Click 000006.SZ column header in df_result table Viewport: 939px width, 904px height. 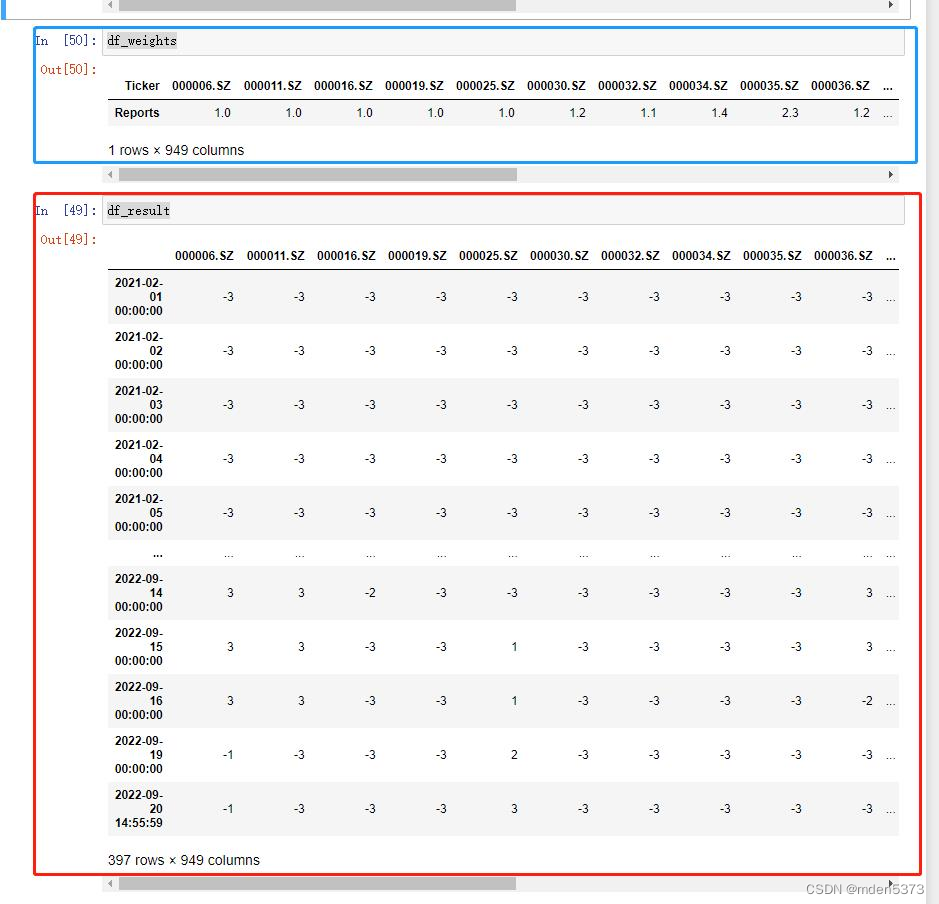click(x=204, y=256)
